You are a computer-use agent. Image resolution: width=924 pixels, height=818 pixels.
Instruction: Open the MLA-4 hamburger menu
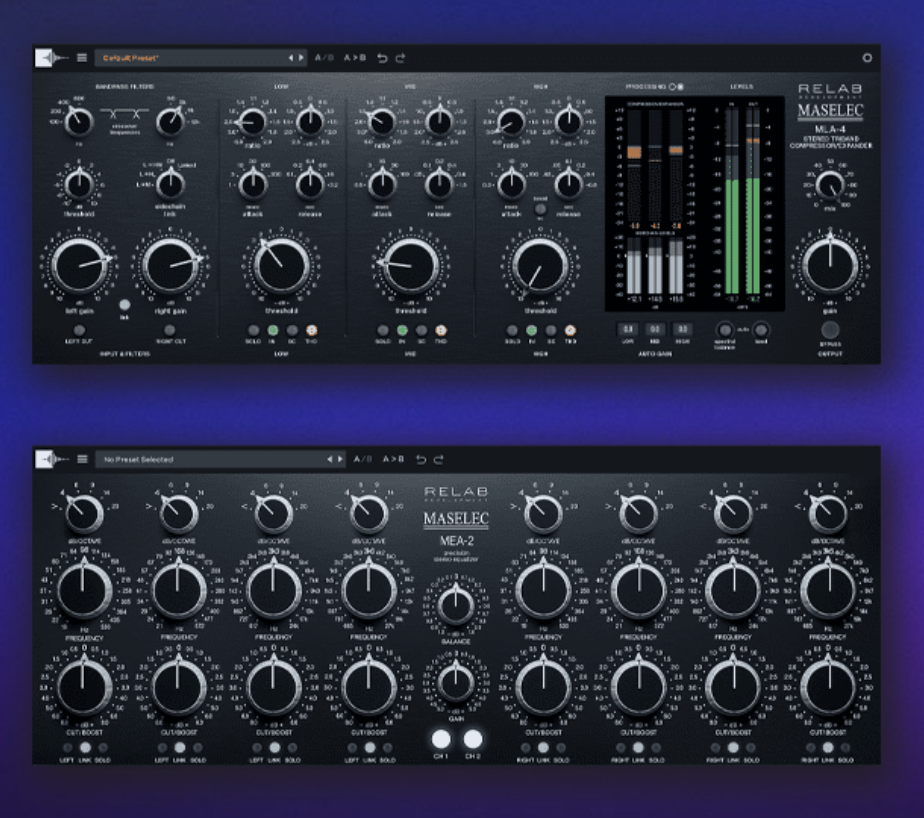click(82, 58)
